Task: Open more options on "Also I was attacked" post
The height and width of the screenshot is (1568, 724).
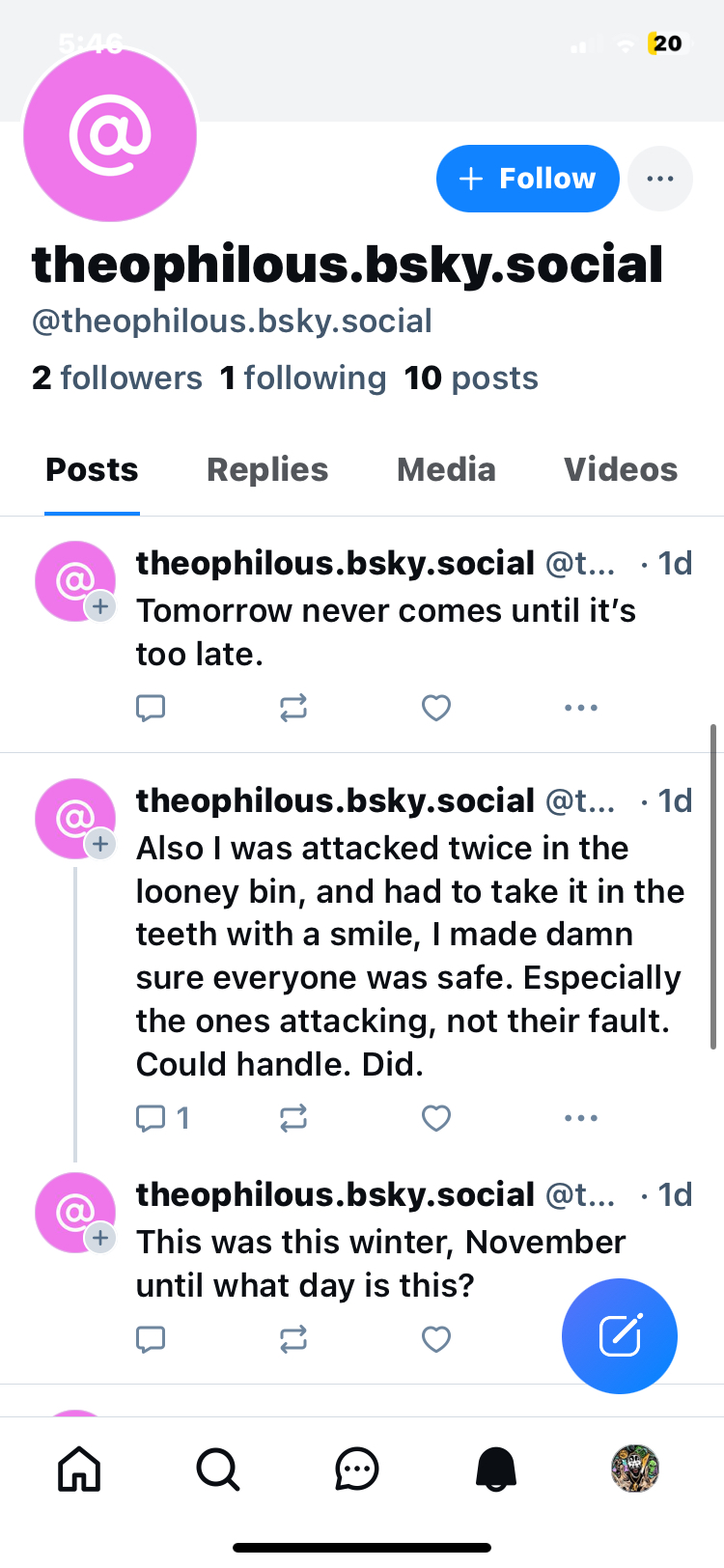Action: tap(581, 1118)
